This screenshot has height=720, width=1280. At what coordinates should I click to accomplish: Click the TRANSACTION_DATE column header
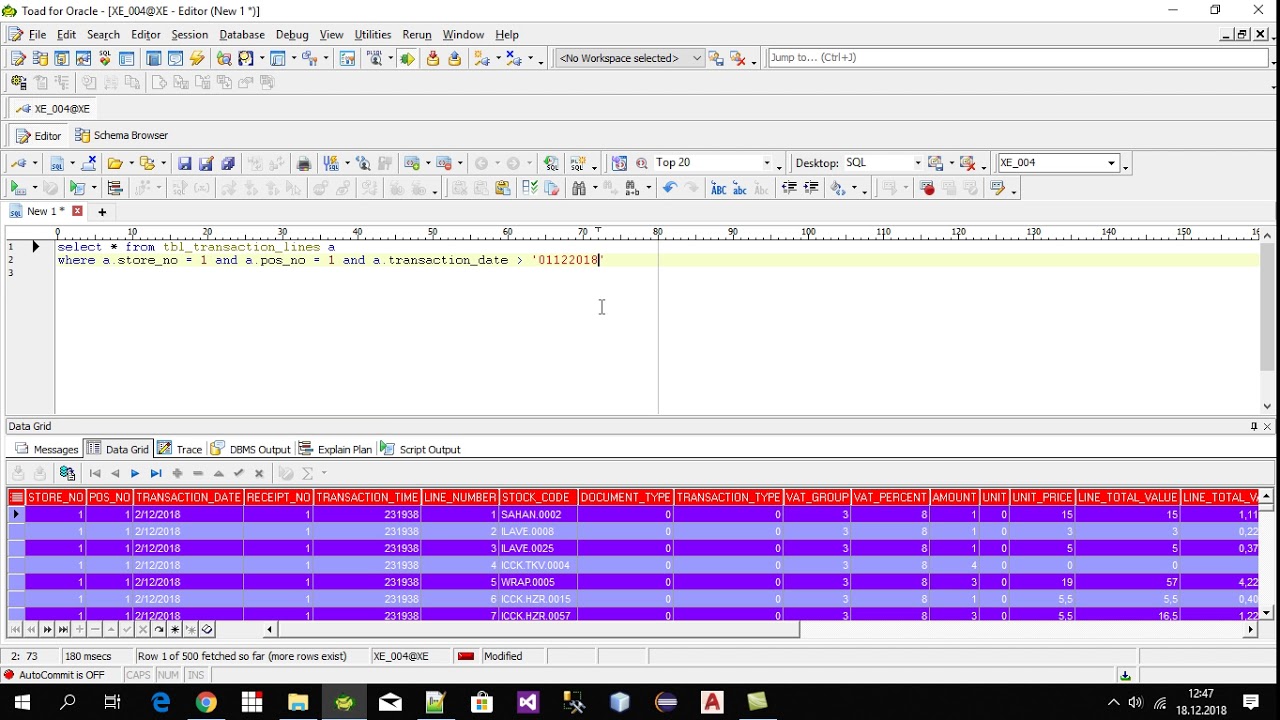(x=188, y=497)
